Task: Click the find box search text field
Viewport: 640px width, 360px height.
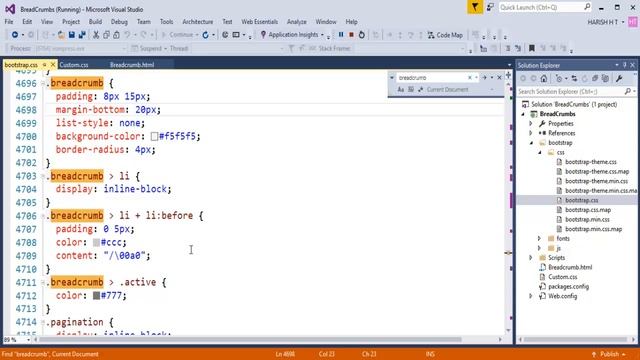Action: (x=432, y=78)
